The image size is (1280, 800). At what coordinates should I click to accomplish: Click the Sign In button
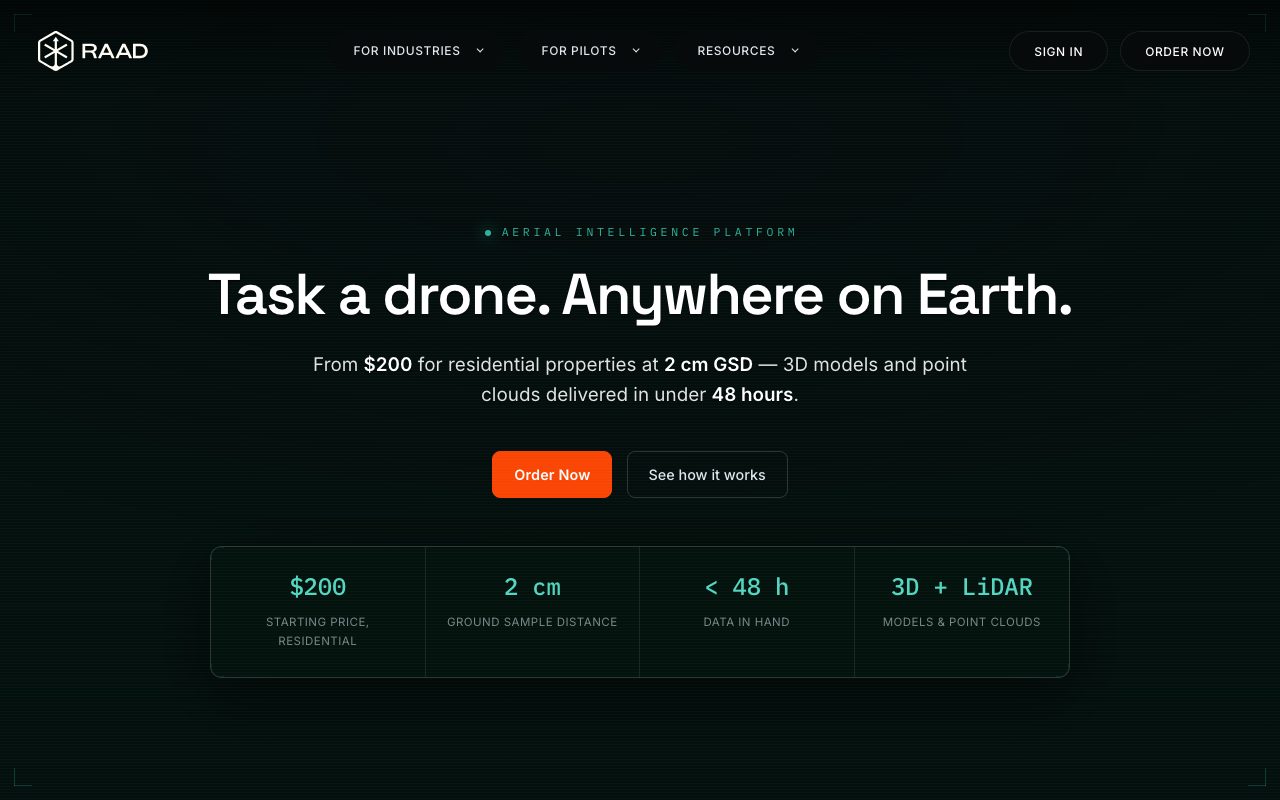(1058, 51)
